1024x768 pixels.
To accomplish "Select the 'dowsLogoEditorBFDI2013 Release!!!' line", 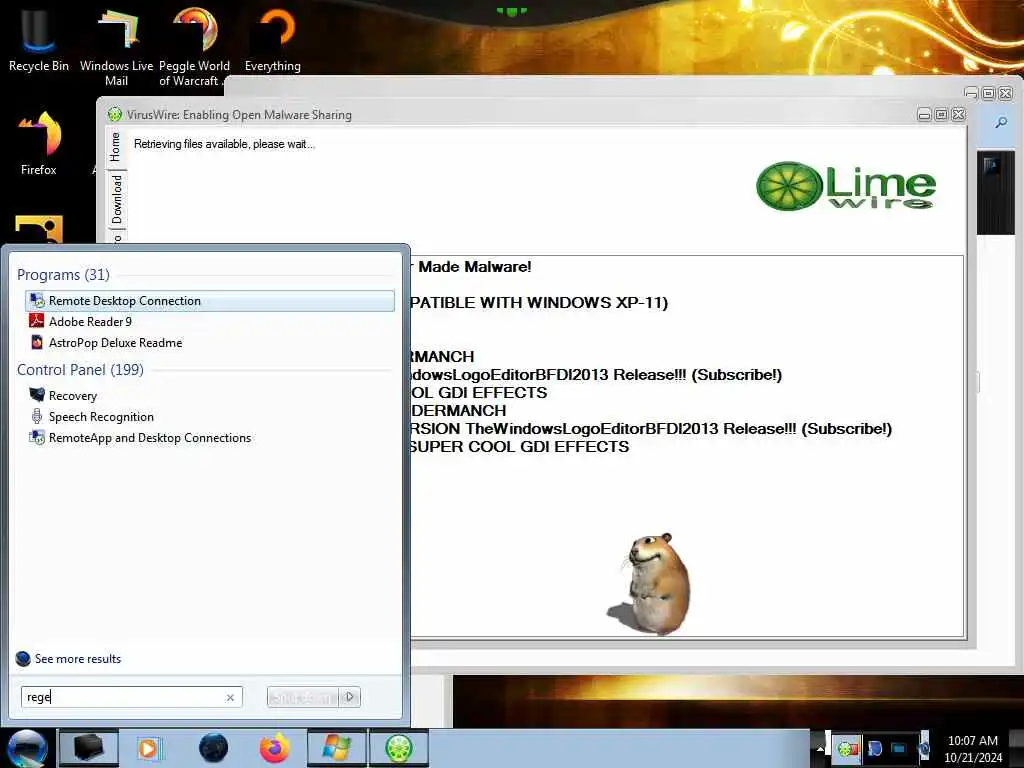I will click(x=596, y=375).
